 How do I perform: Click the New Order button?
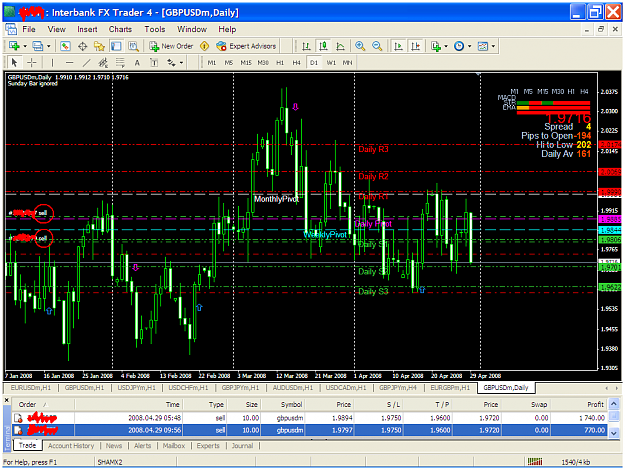(171, 46)
